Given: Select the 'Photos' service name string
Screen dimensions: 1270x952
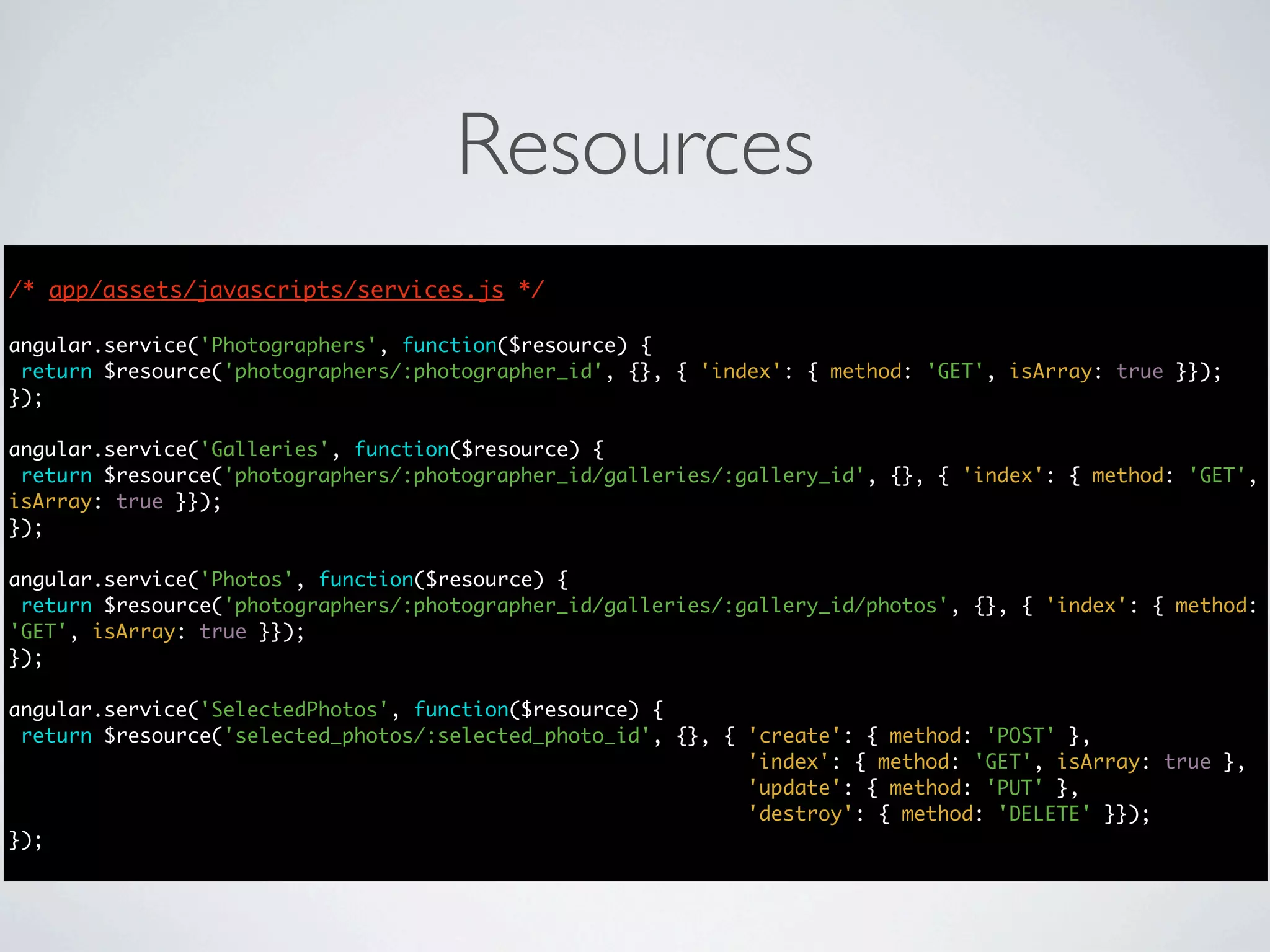Looking at the screenshot, I should 246,580.
